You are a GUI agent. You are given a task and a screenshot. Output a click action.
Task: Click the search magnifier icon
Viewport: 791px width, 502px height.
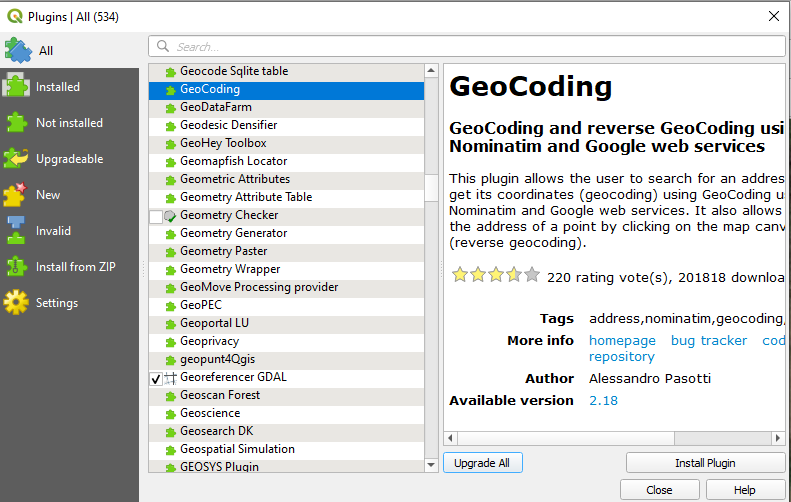pos(163,46)
